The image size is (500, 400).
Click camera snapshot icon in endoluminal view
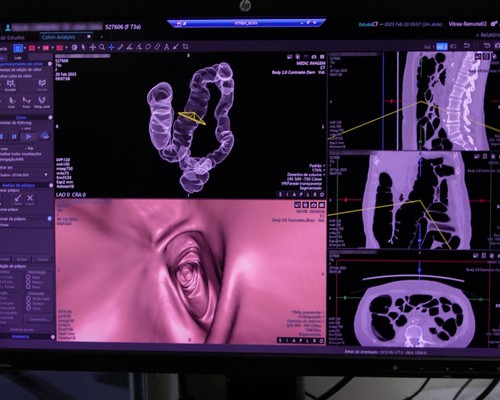tap(314, 205)
